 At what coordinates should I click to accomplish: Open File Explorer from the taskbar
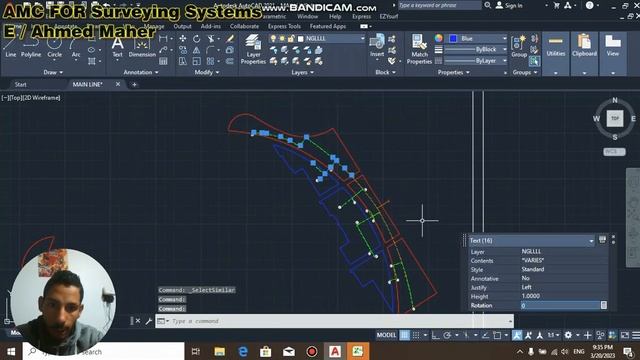[220, 351]
